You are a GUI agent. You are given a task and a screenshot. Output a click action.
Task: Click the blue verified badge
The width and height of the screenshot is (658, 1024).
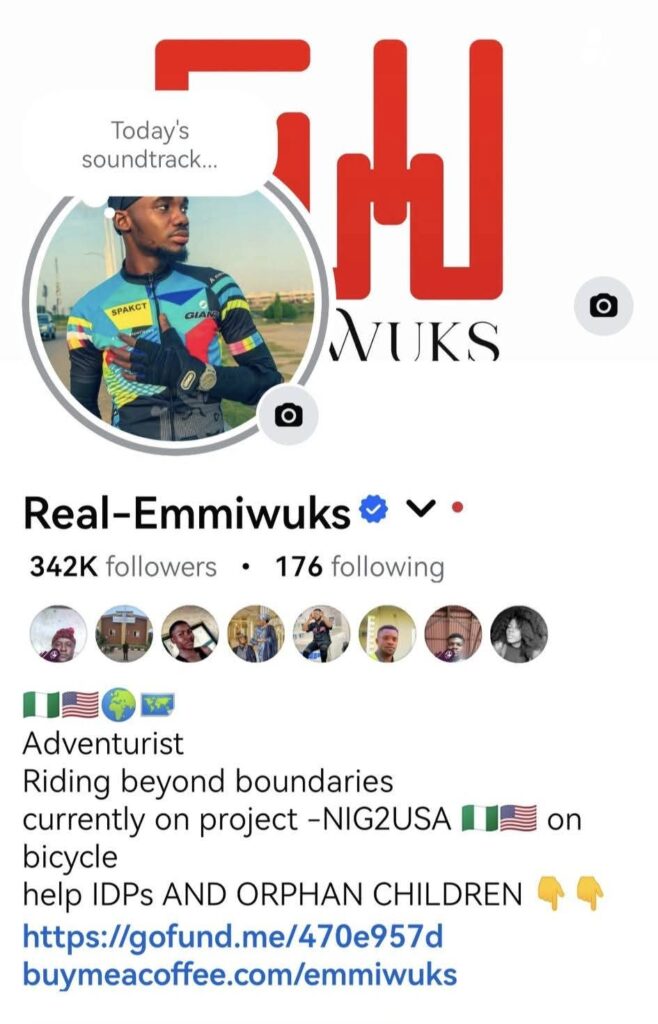pyautogui.click(x=374, y=509)
